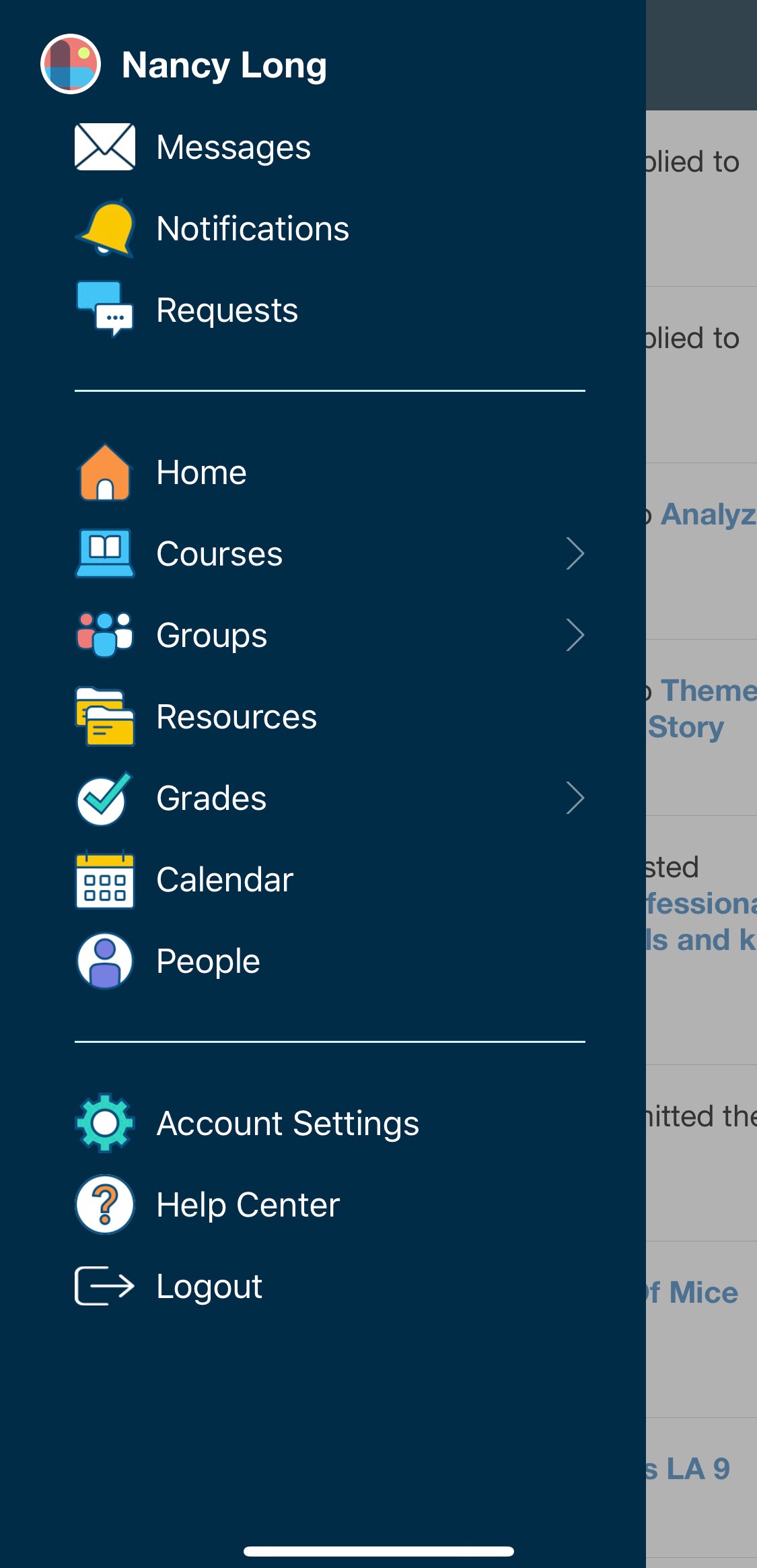Open the Groups menu entry
The width and height of the screenshot is (757, 1568).
pyautogui.click(x=211, y=636)
